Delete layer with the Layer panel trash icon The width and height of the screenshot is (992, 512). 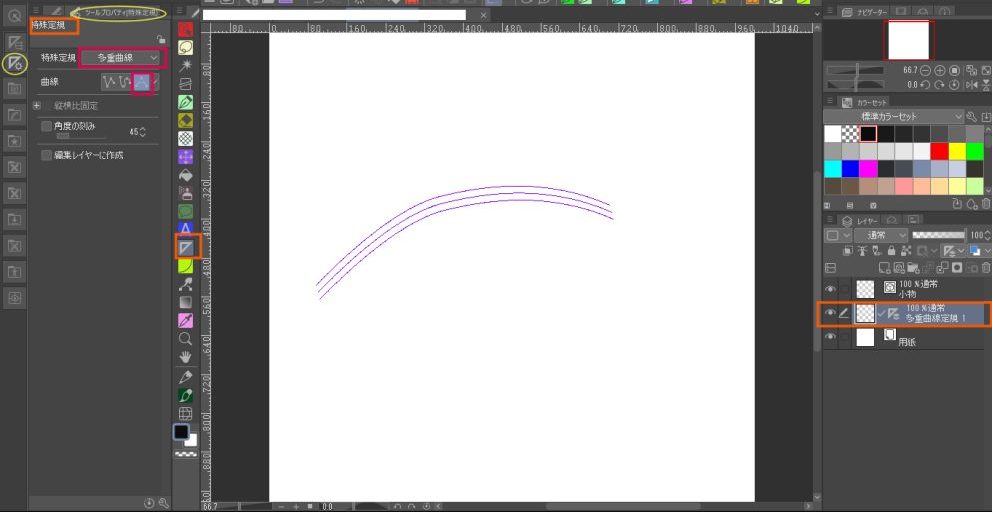pyautogui.click(x=984, y=268)
